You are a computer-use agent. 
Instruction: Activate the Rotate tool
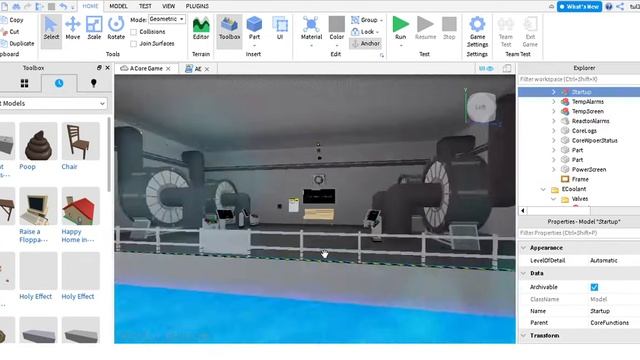116,29
